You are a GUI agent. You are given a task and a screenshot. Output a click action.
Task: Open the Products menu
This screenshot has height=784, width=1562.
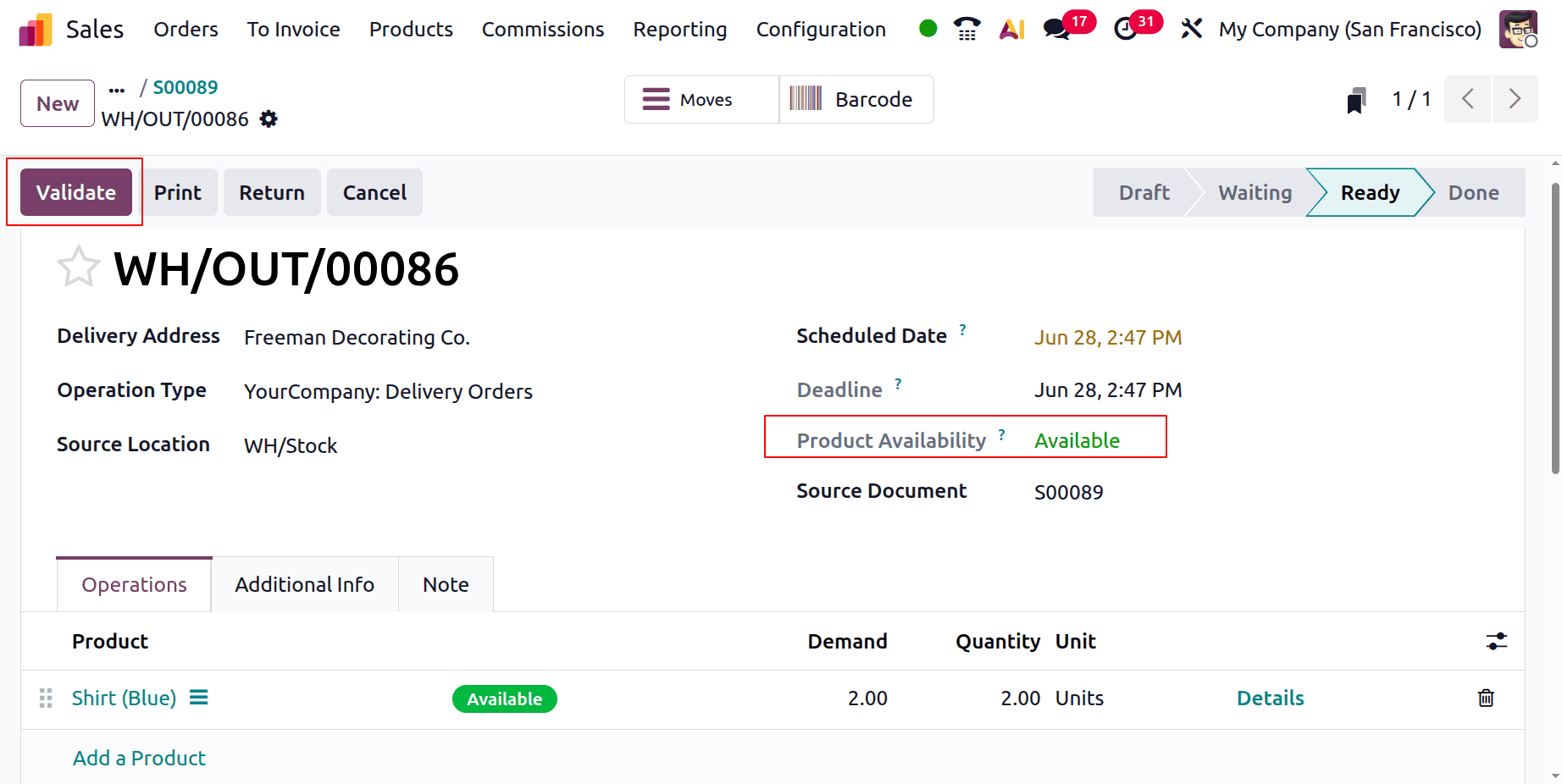tap(411, 29)
